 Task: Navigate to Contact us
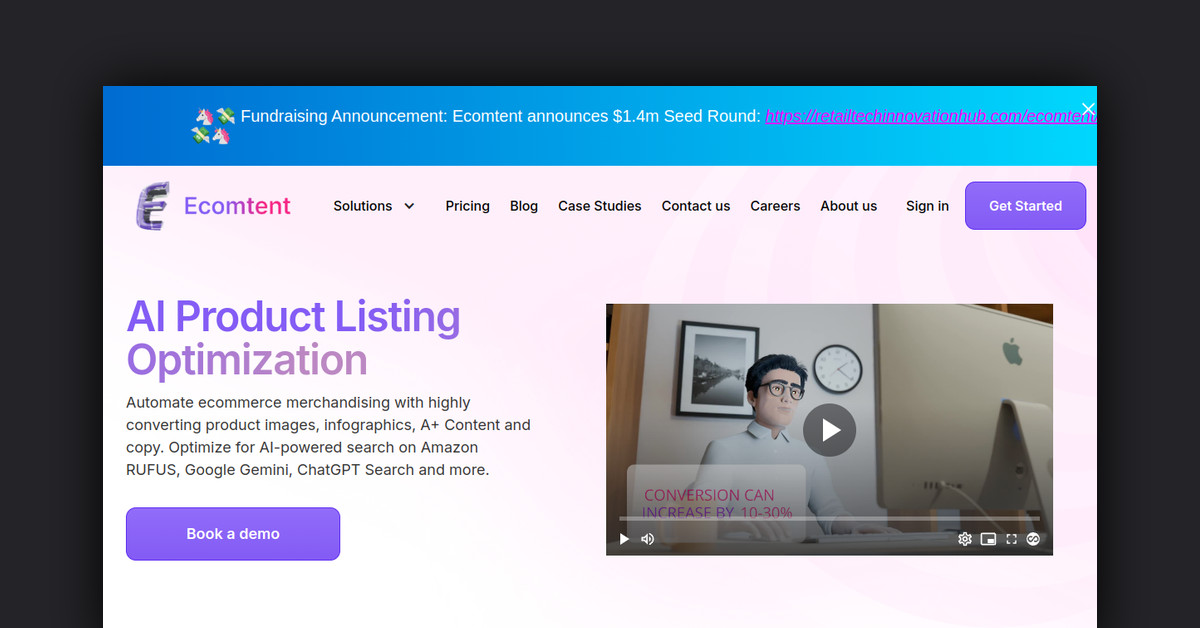(696, 206)
